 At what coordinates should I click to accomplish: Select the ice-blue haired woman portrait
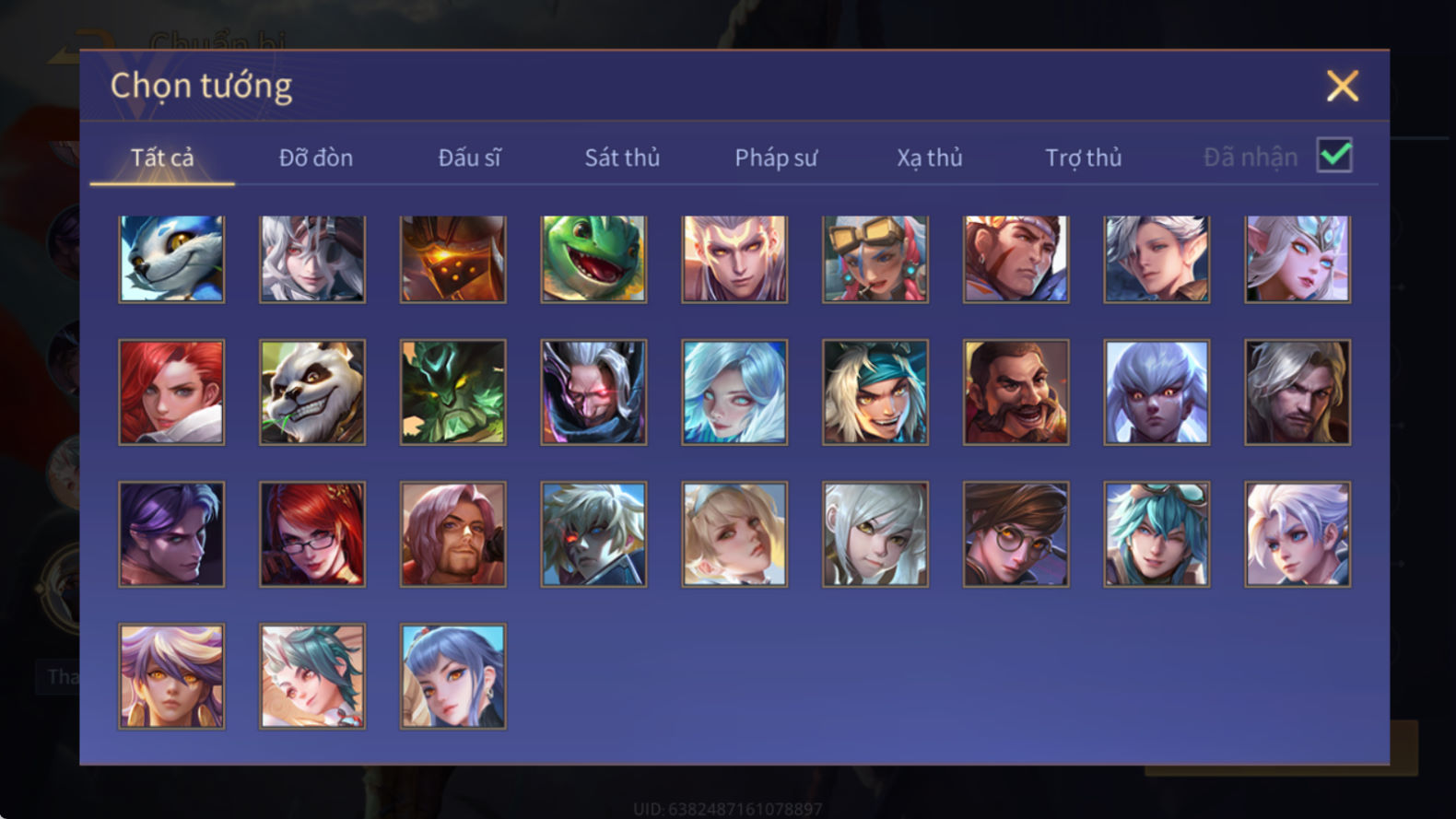[x=734, y=392]
